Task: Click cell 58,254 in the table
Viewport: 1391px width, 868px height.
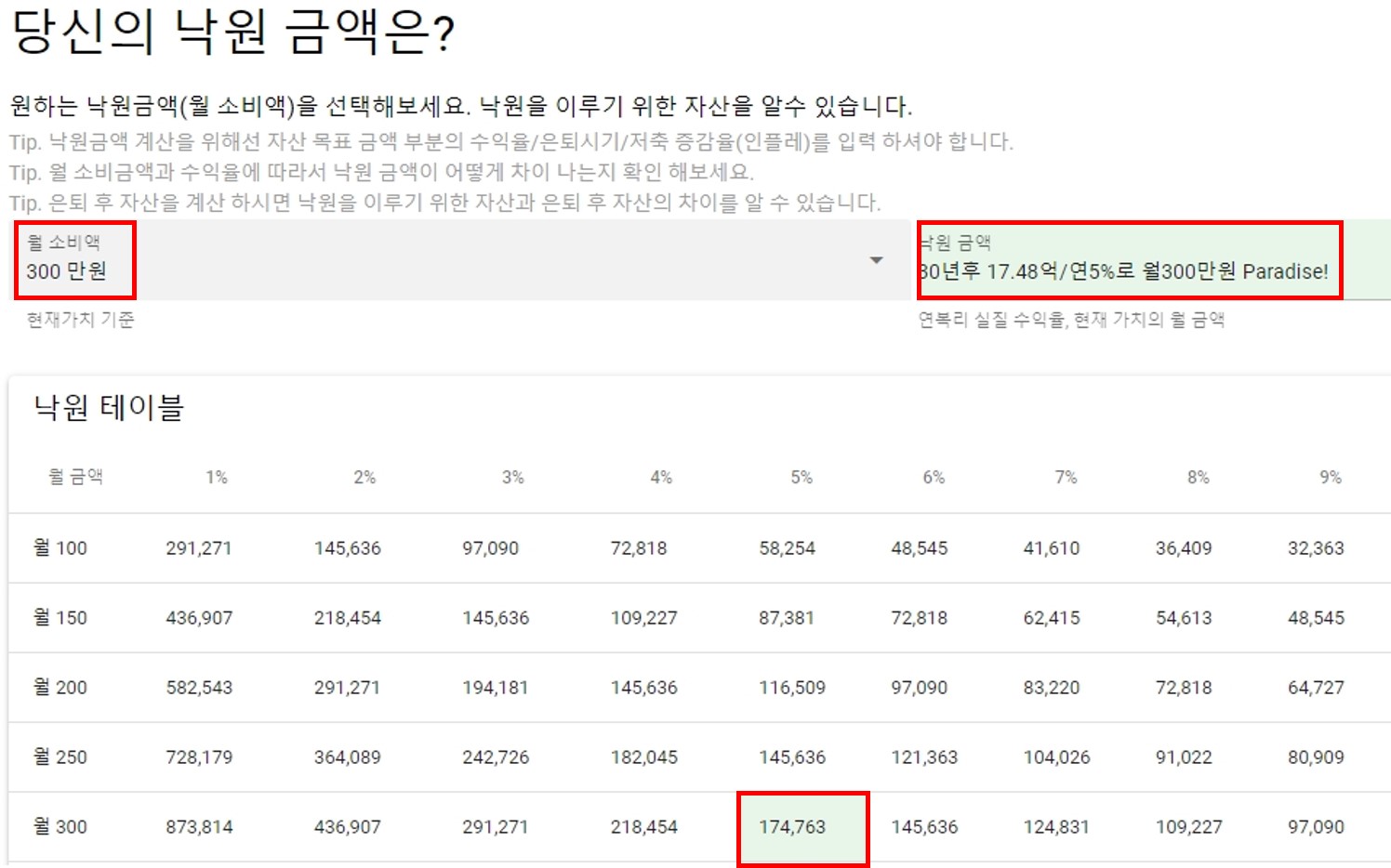Action: 787,548
